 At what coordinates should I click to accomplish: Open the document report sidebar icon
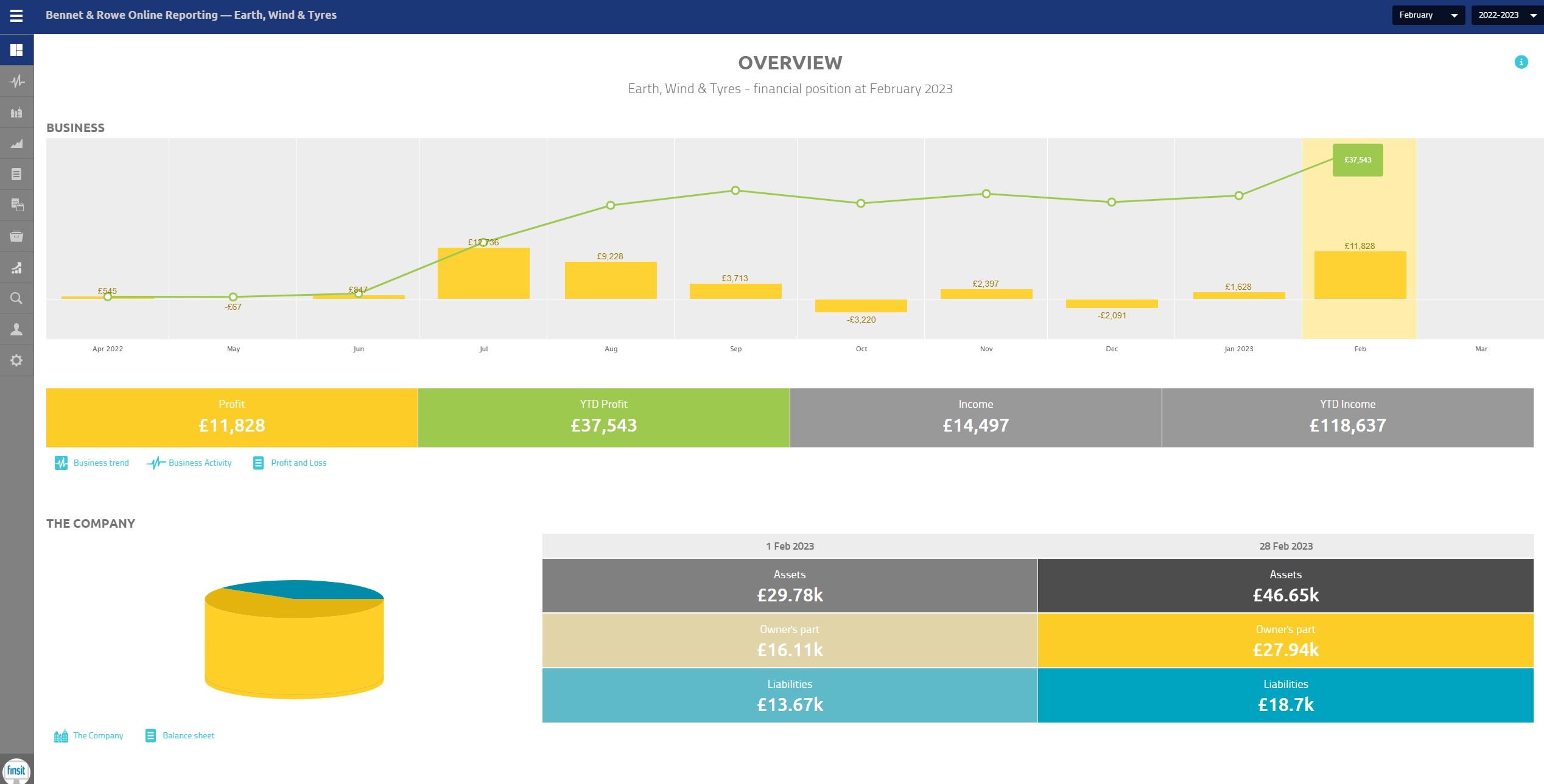(x=16, y=175)
